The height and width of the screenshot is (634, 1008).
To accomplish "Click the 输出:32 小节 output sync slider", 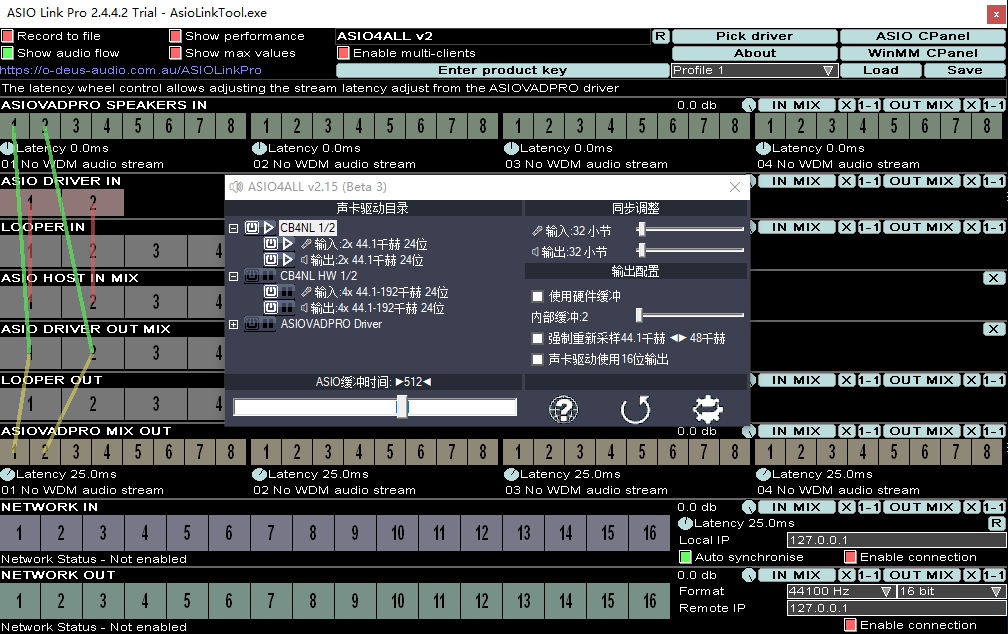I will point(690,250).
